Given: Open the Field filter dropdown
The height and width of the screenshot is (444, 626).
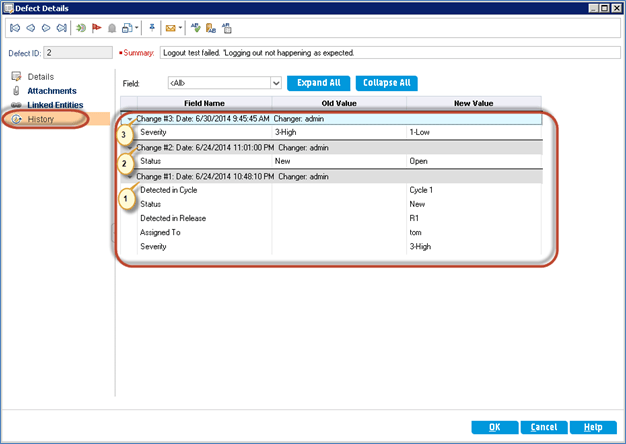Looking at the screenshot, I should click(274, 83).
